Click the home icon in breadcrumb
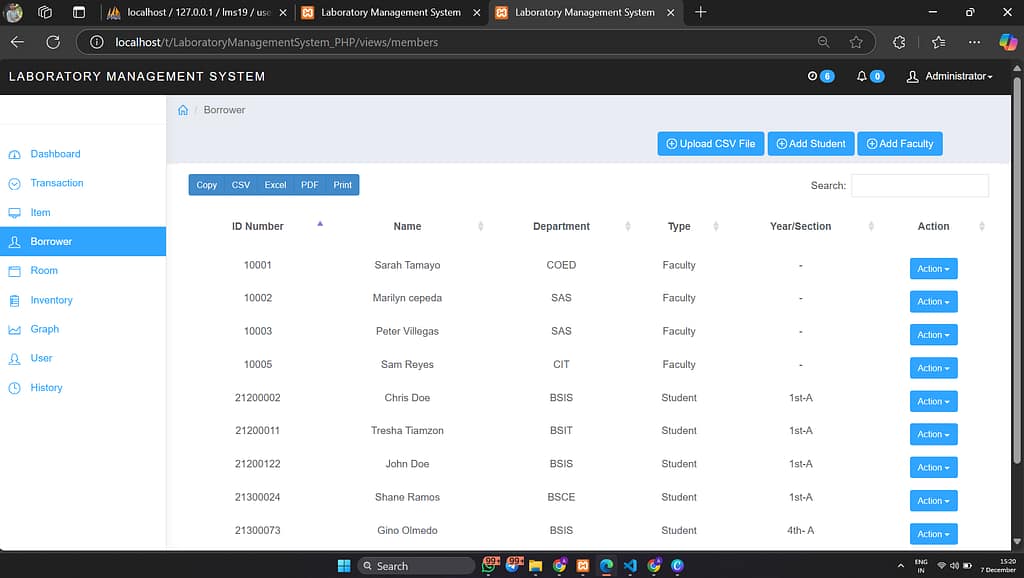The image size is (1024, 578). (x=183, y=110)
